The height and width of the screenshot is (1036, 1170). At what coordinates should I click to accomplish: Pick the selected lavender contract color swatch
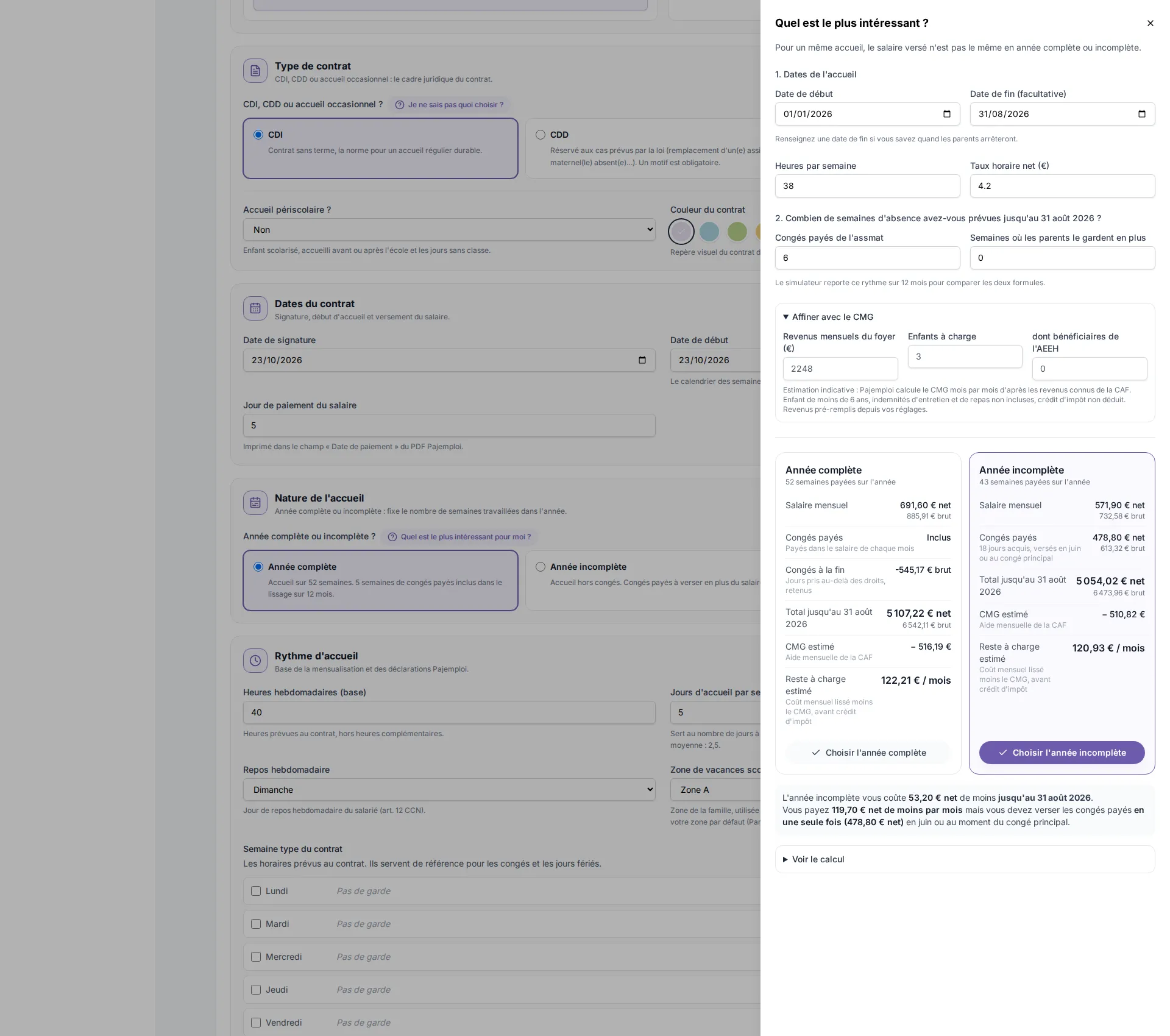[x=681, y=232]
